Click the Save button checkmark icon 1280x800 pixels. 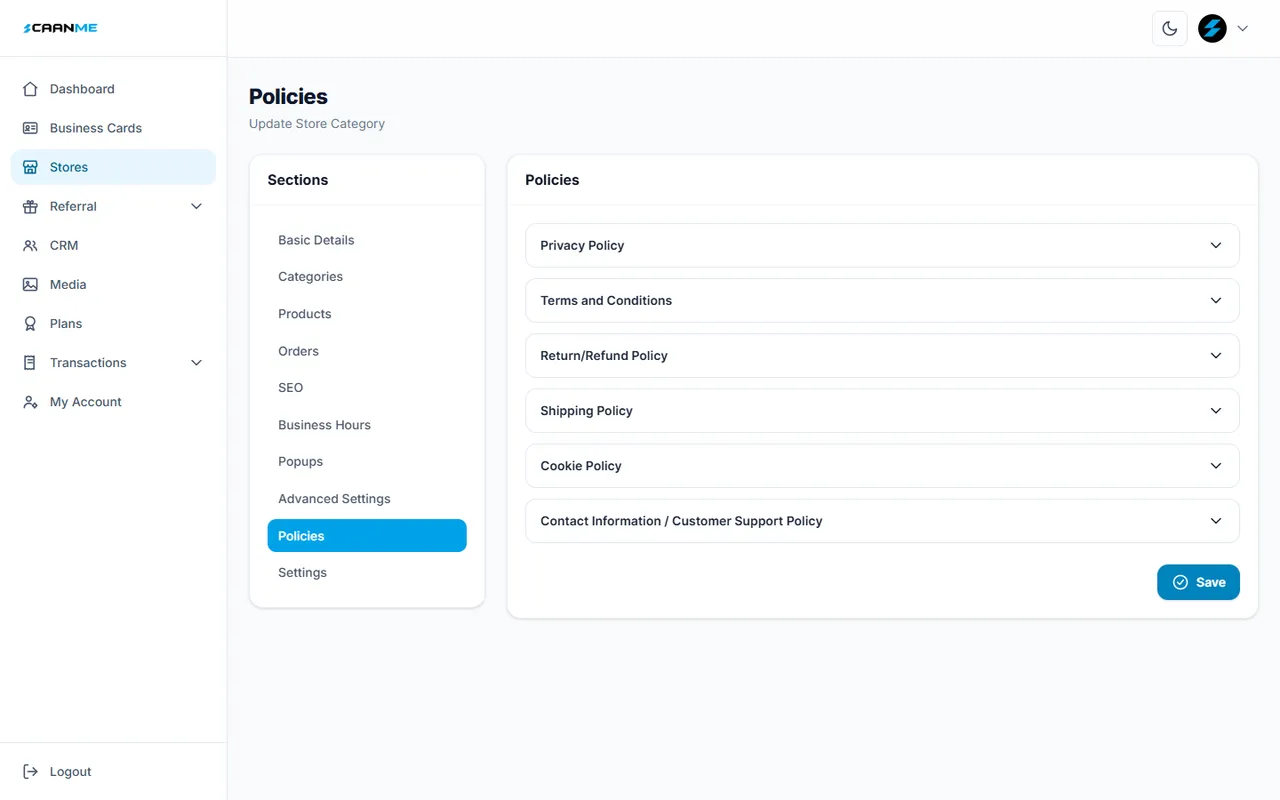[x=1180, y=582]
